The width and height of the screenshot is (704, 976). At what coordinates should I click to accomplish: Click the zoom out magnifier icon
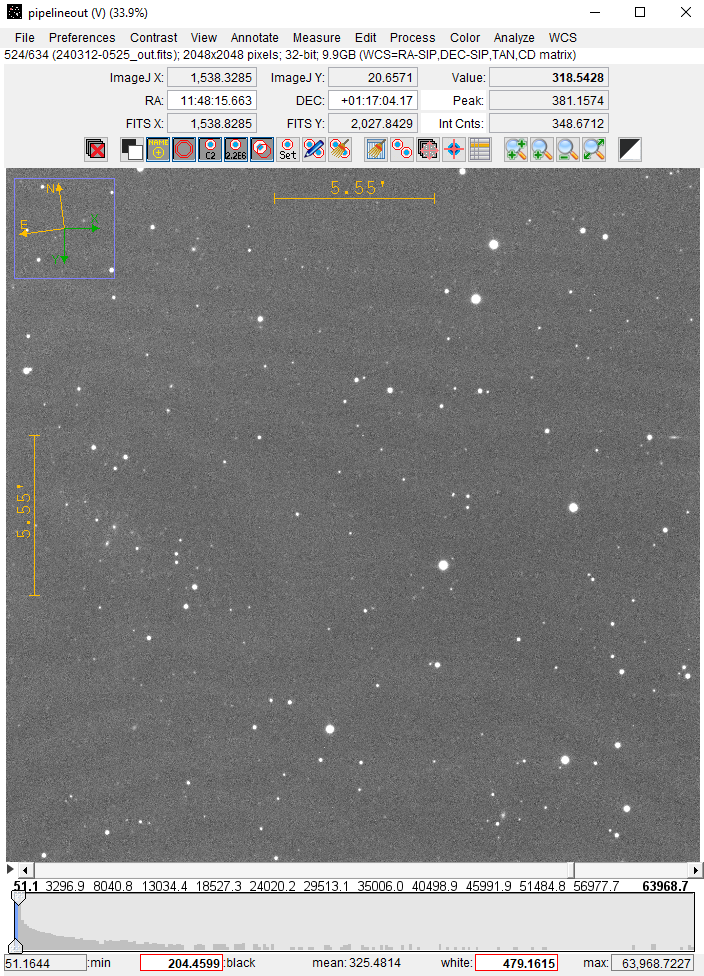coord(568,150)
